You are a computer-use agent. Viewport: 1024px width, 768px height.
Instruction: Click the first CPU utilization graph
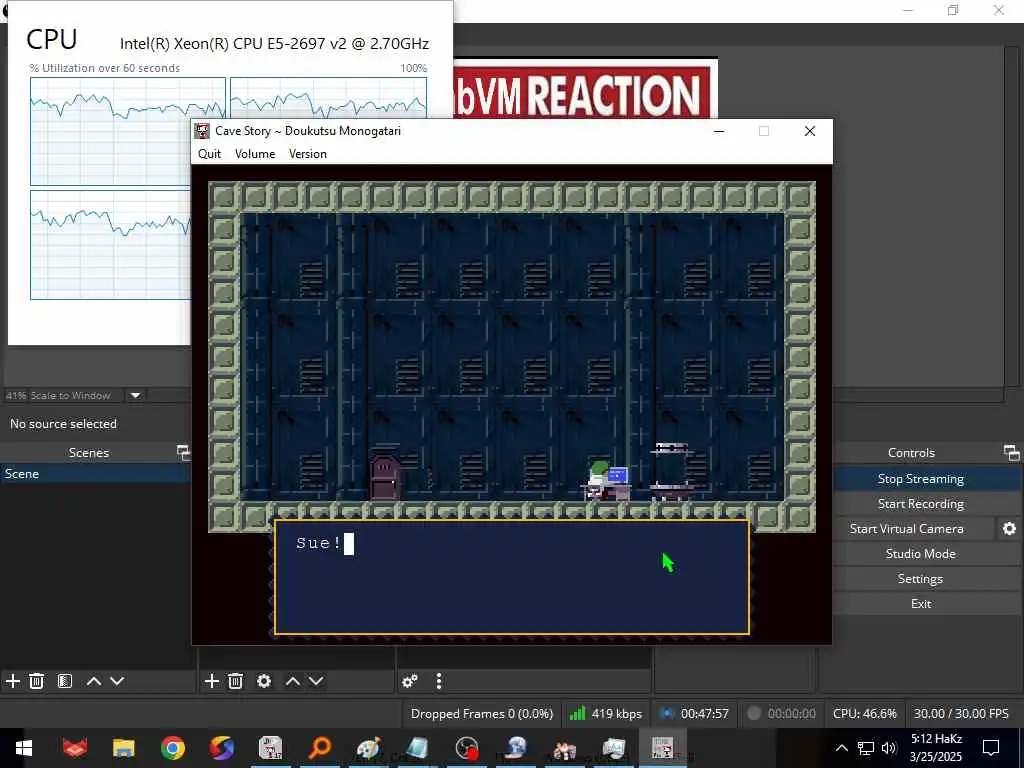coord(127,131)
